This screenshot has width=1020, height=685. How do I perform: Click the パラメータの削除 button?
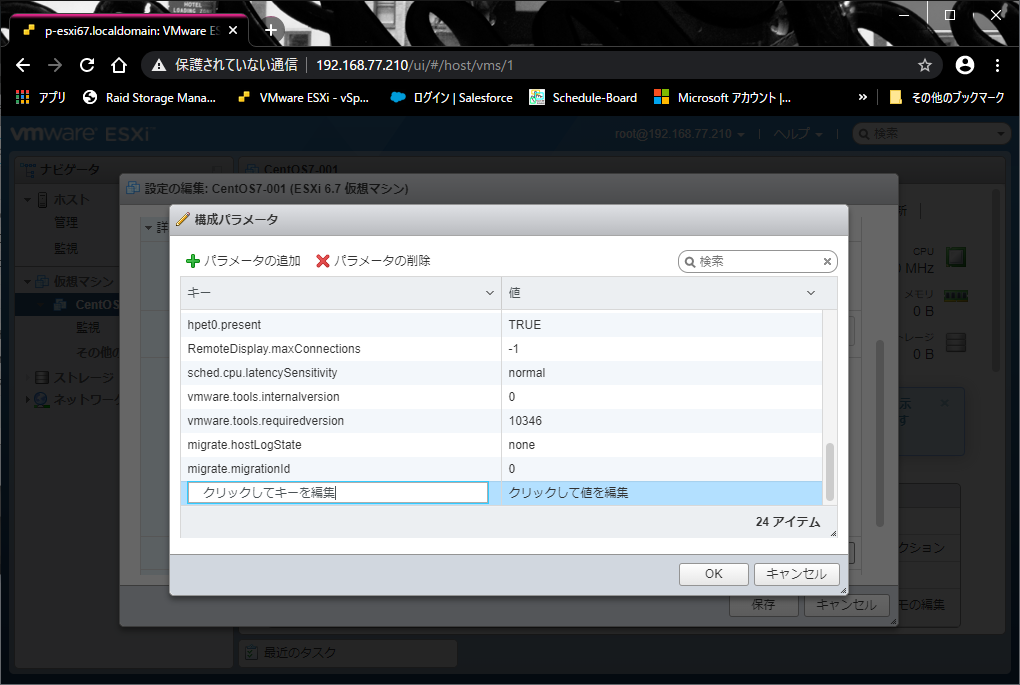coord(373,261)
